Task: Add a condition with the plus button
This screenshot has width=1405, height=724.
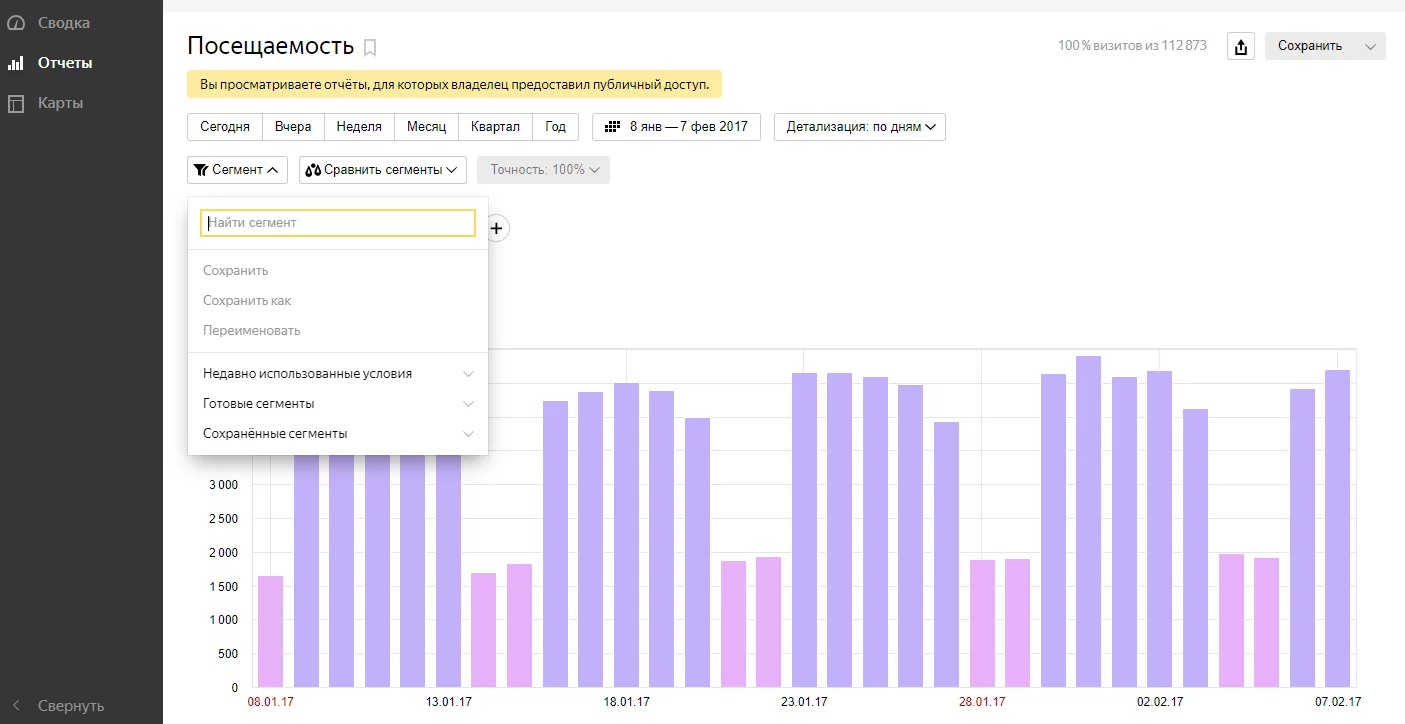Action: 496,228
